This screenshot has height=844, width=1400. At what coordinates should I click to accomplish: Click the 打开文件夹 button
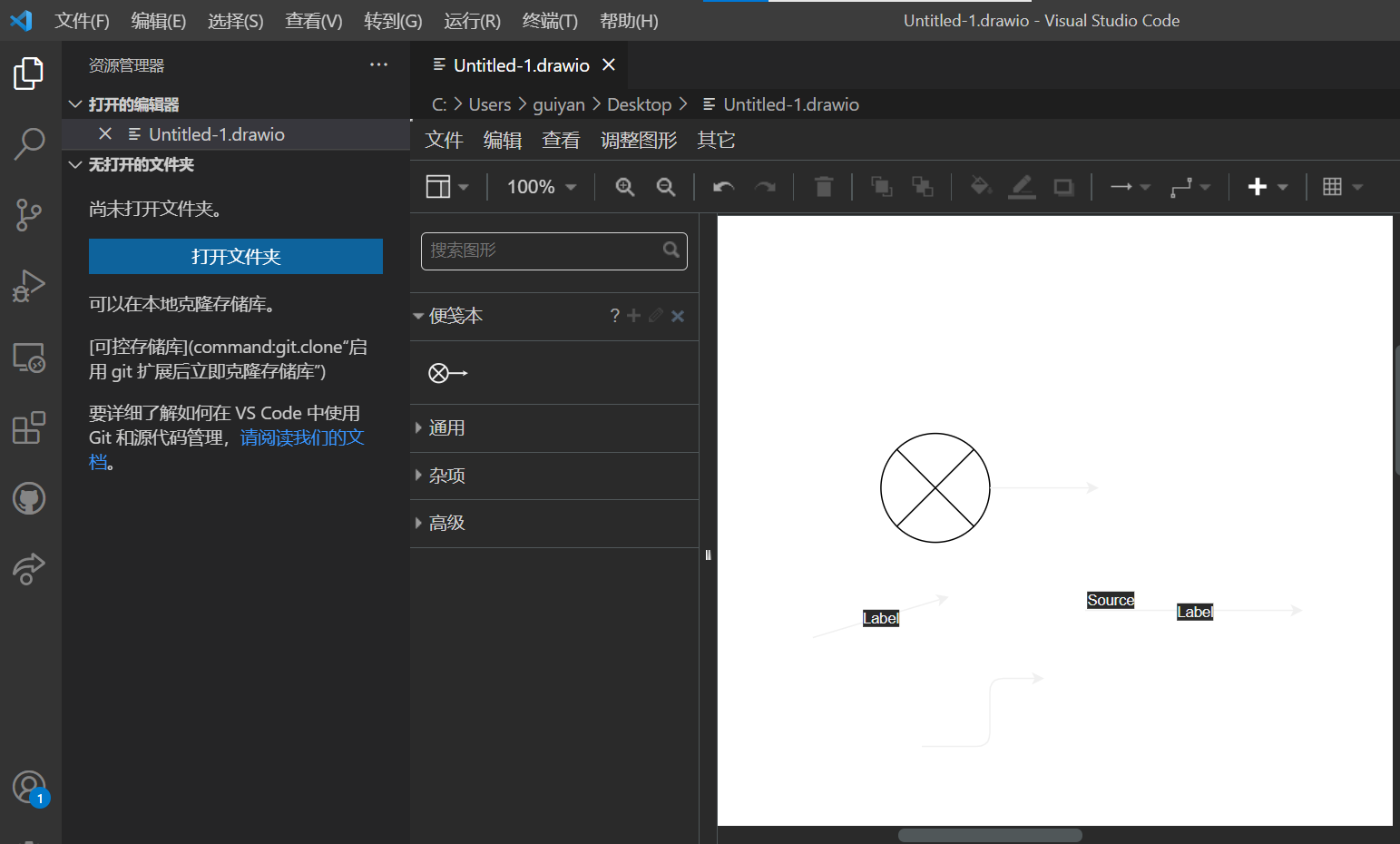pos(235,257)
